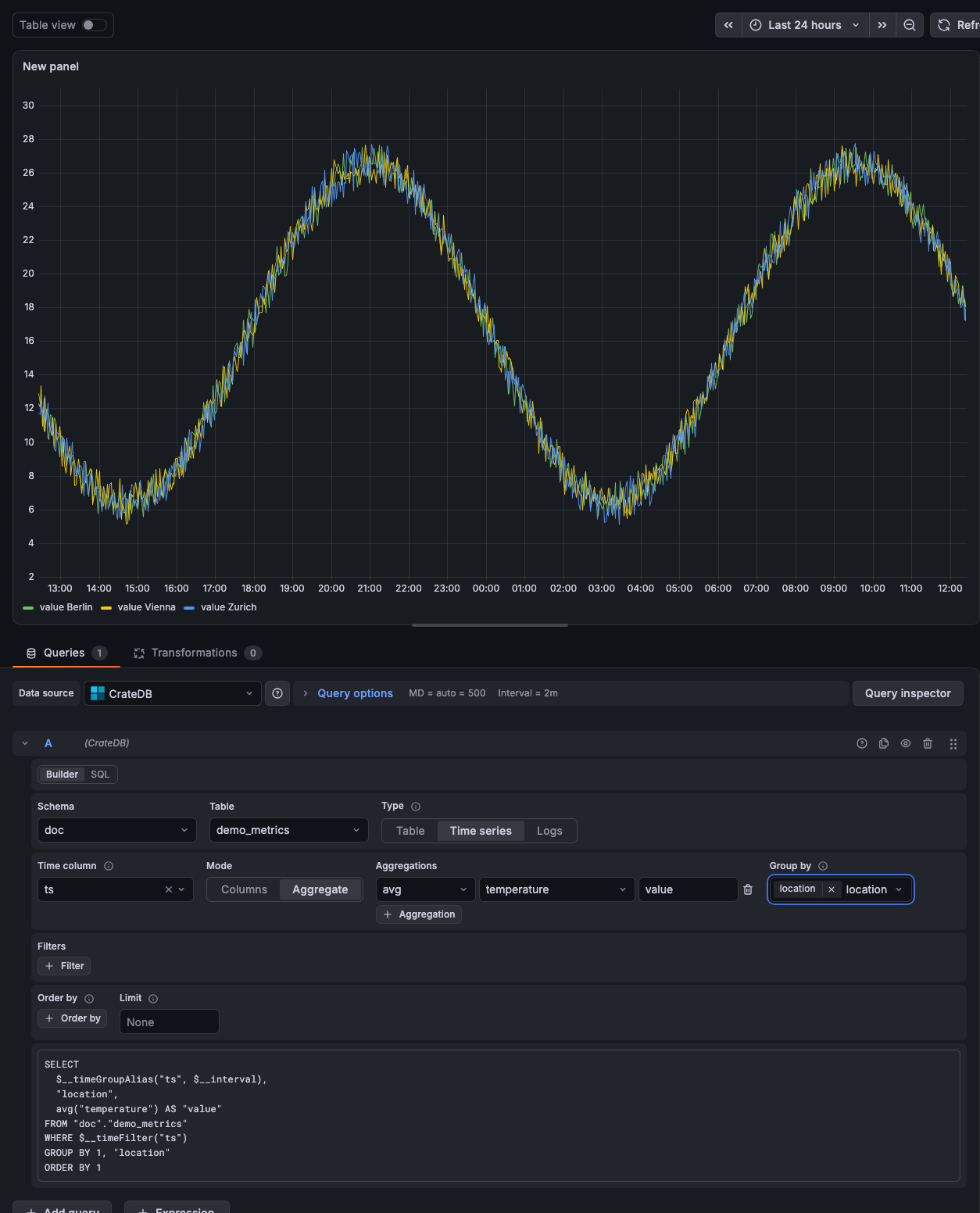980x1213 pixels.
Task: Grab query A drag handle
Action: pyautogui.click(x=953, y=743)
